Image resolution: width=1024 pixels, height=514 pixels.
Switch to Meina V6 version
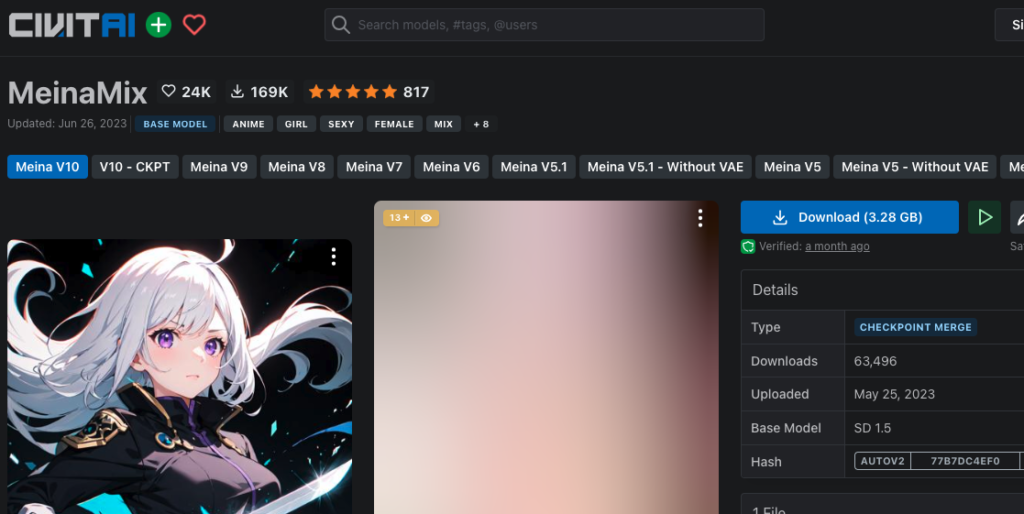[451, 167]
